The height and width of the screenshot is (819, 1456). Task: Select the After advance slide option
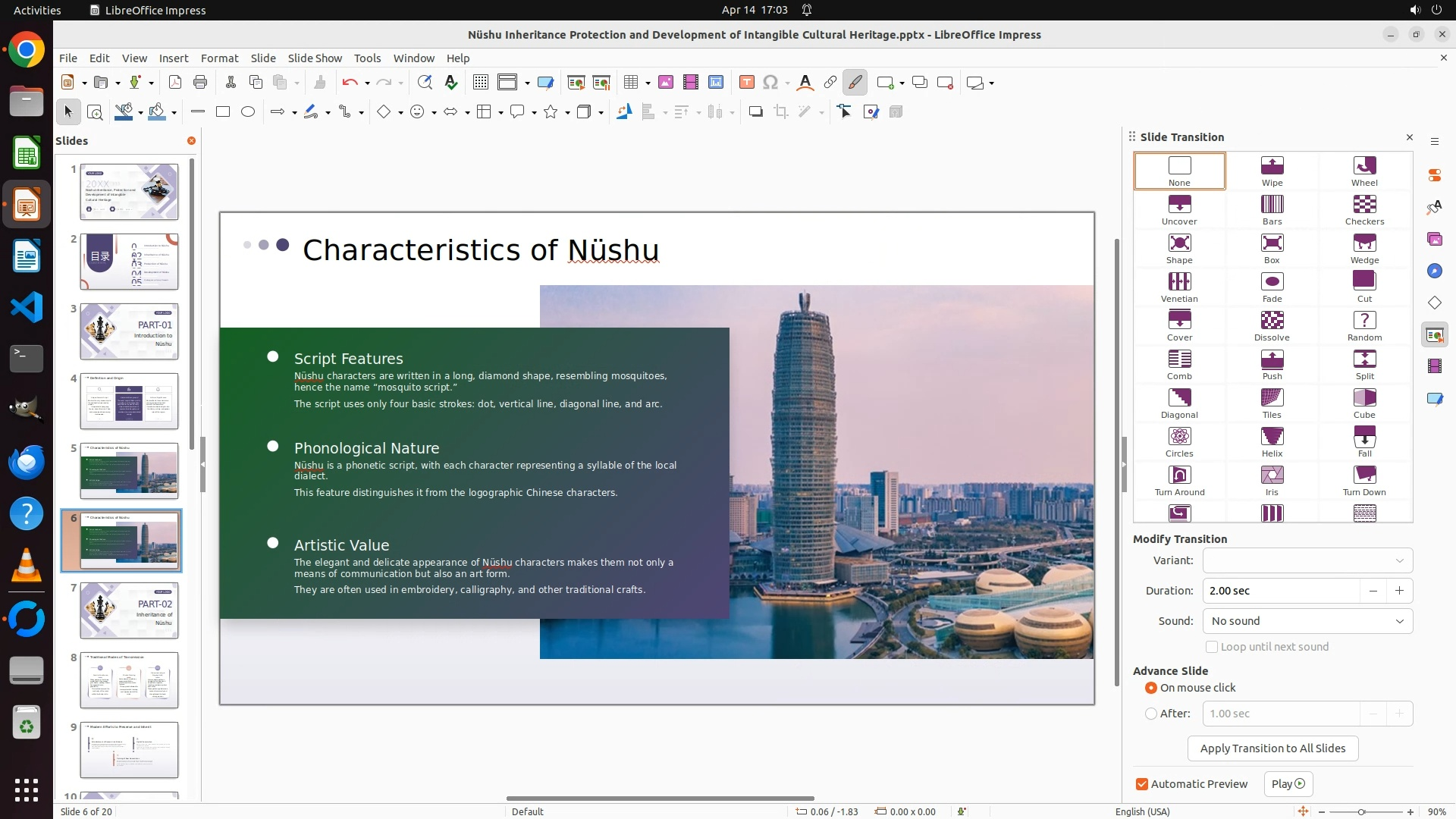point(1151,714)
